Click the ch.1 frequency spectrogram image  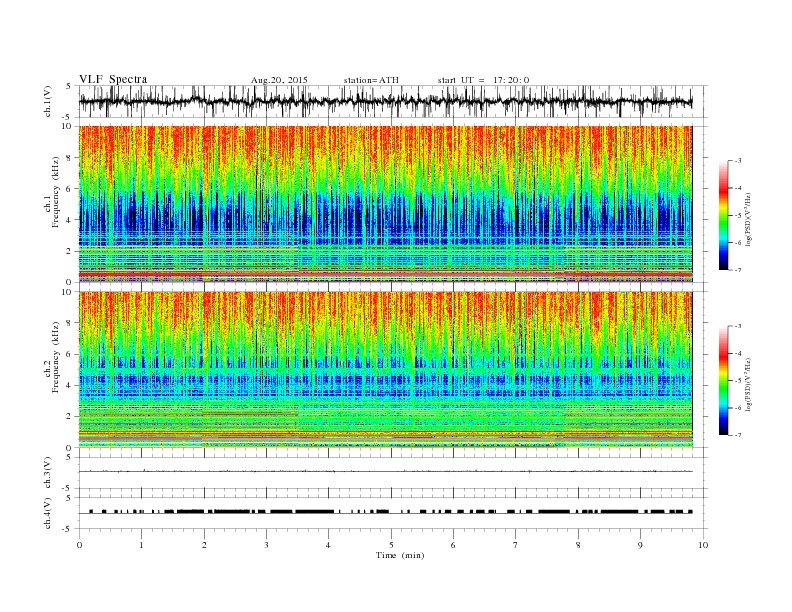pos(385,204)
